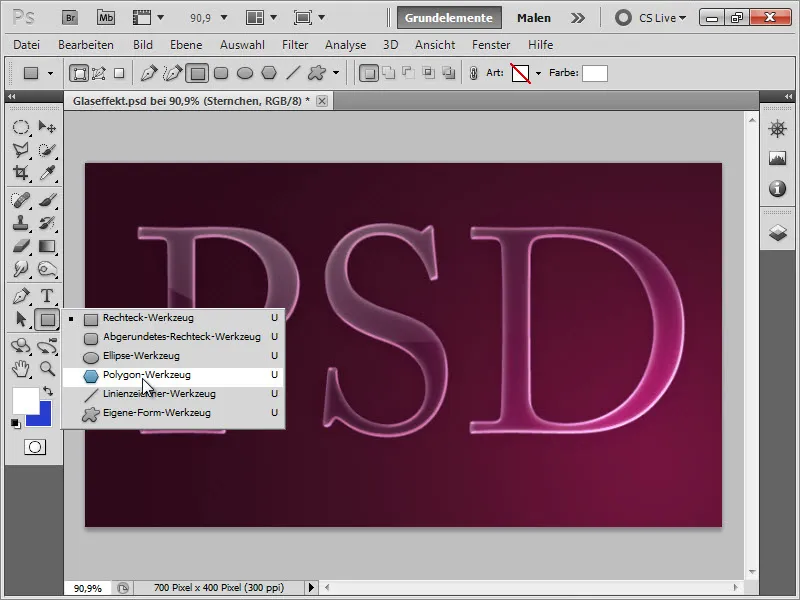
Task: Select the Eraser tool
Action: click(21, 246)
